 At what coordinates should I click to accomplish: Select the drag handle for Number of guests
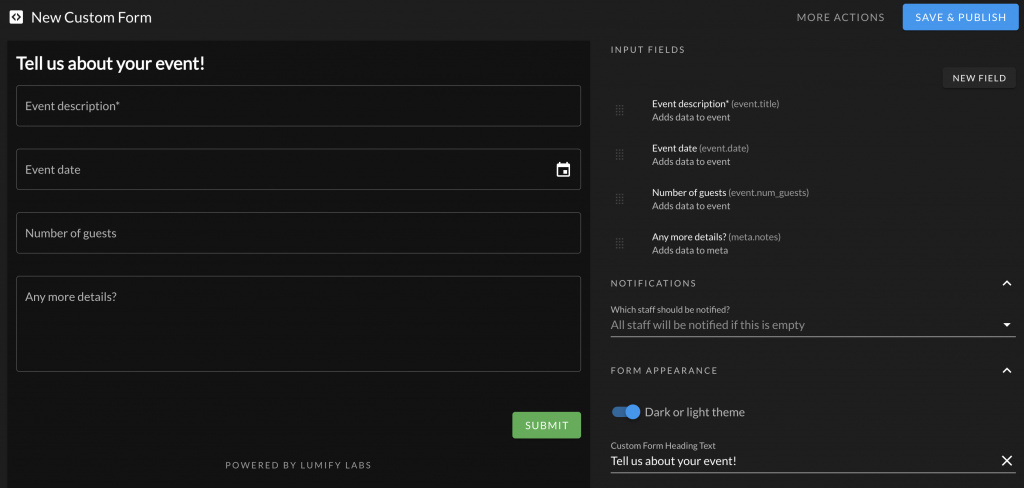pyautogui.click(x=620, y=199)
